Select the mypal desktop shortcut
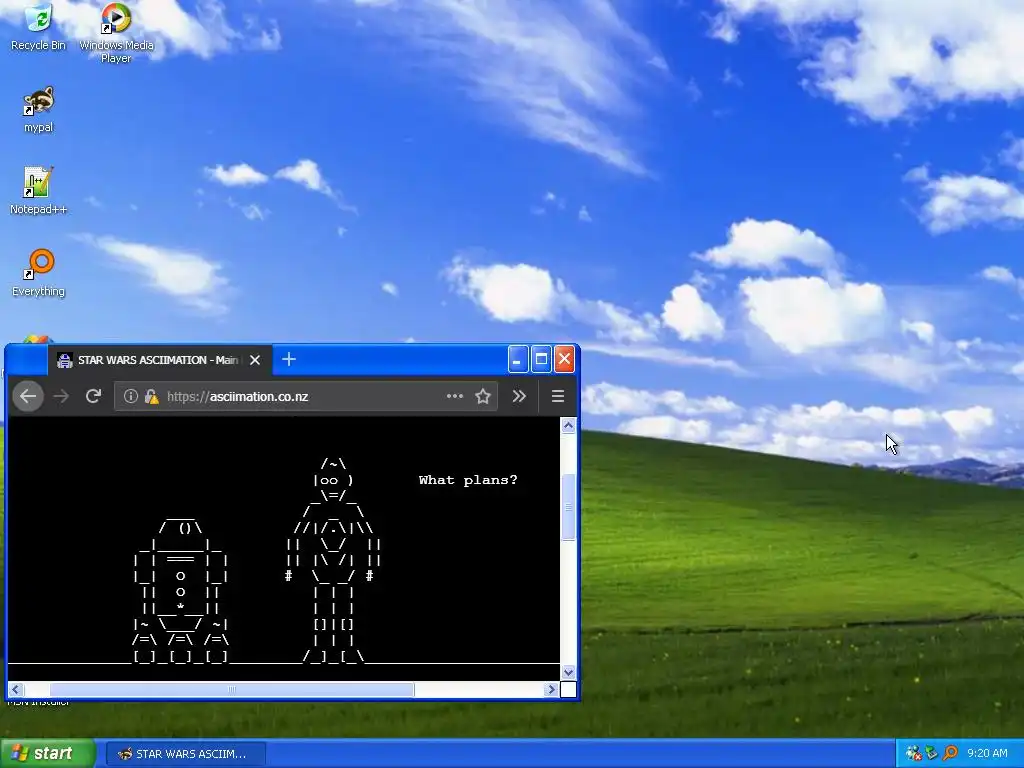Viewport: 1024px width, 768px height. point(39,109)
